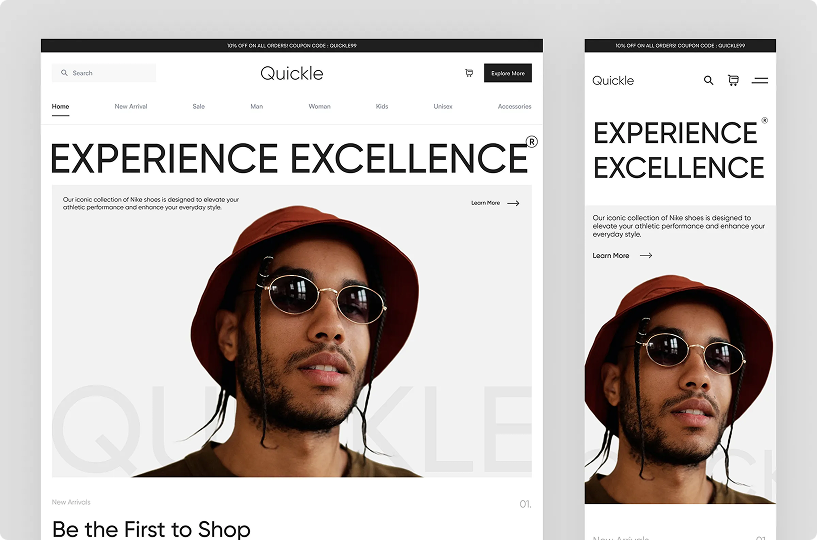The width and height of the screenshot is (817, 540).
Task: Click the mobile Learn More link text
Action: click(x=611, y=255)
